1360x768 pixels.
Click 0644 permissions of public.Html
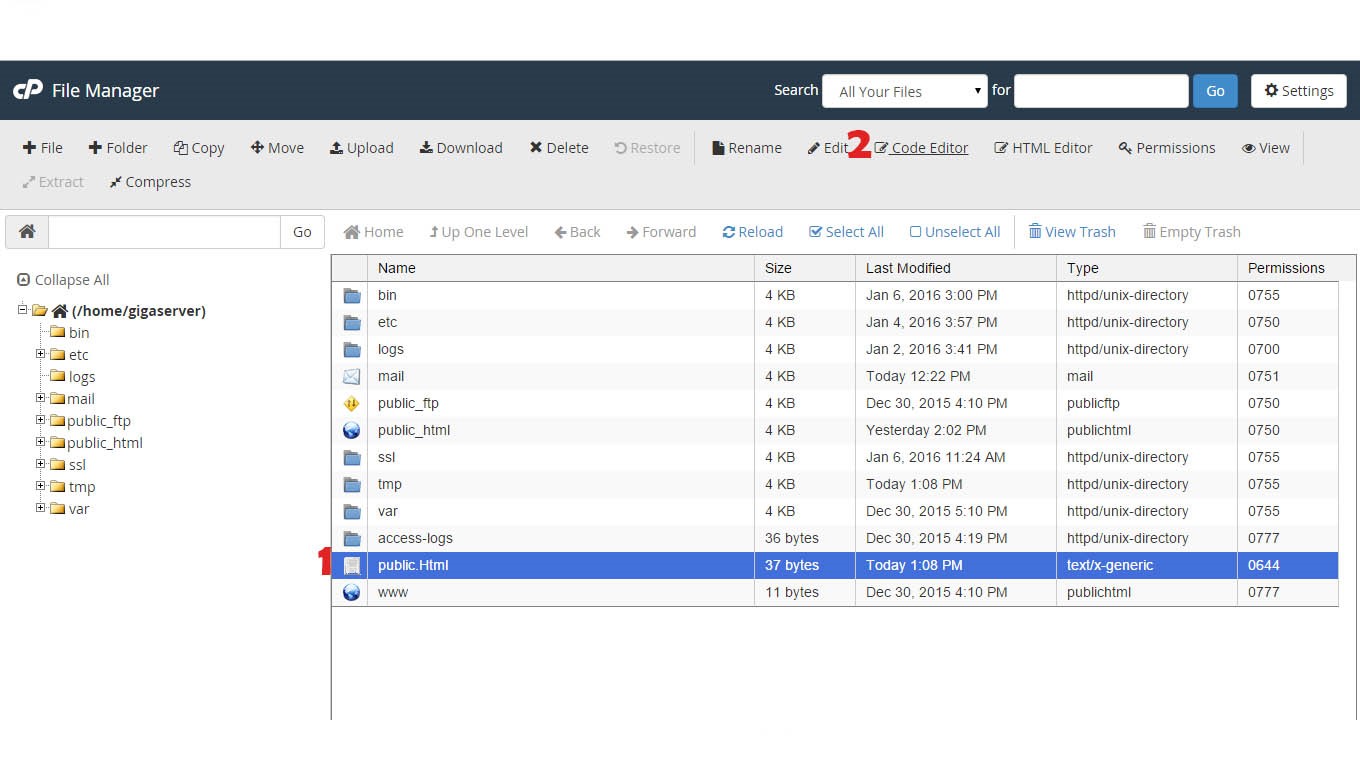coord(1264,565)
